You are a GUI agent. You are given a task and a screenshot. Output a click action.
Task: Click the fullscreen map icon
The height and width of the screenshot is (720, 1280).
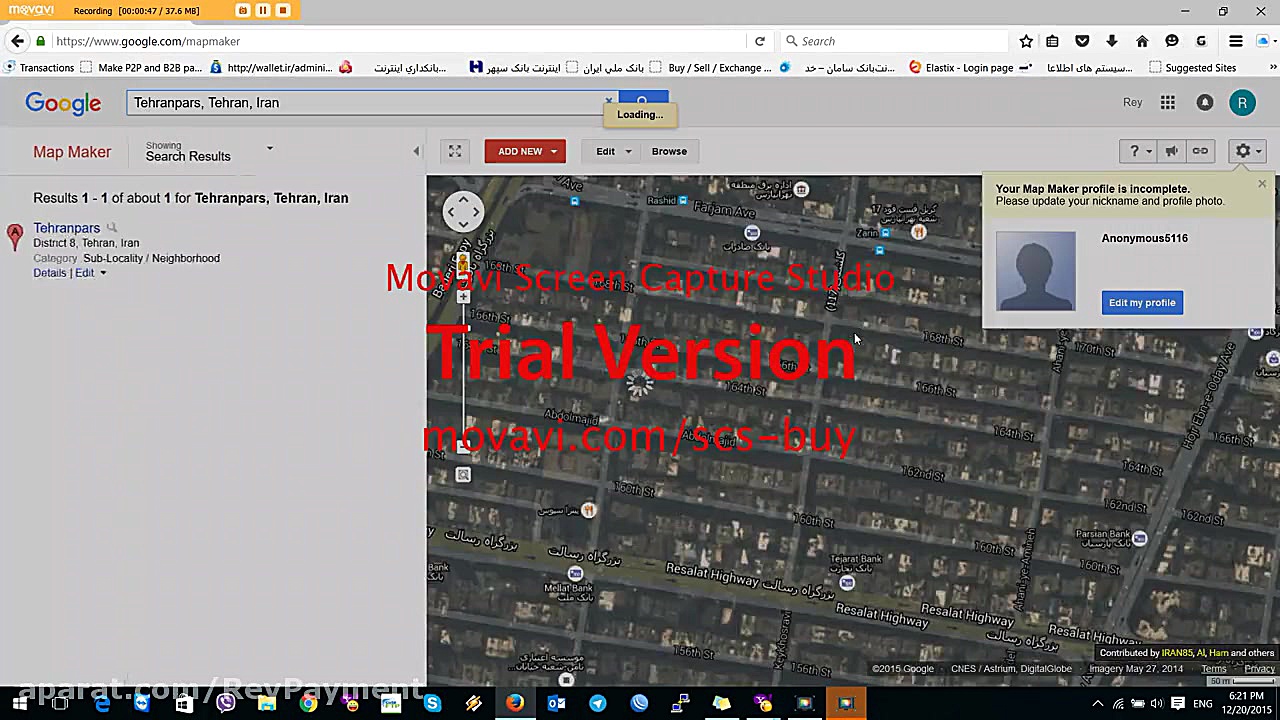click(455, 151)
